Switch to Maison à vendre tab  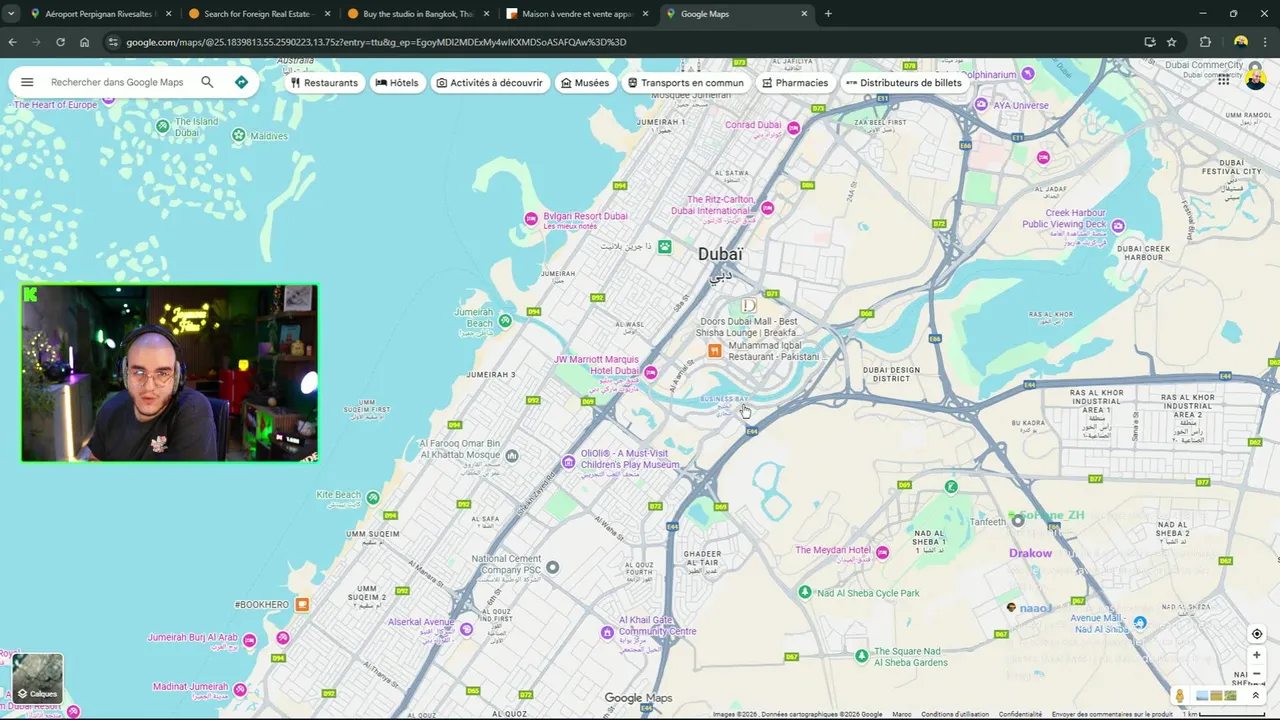tap(577, 14)
